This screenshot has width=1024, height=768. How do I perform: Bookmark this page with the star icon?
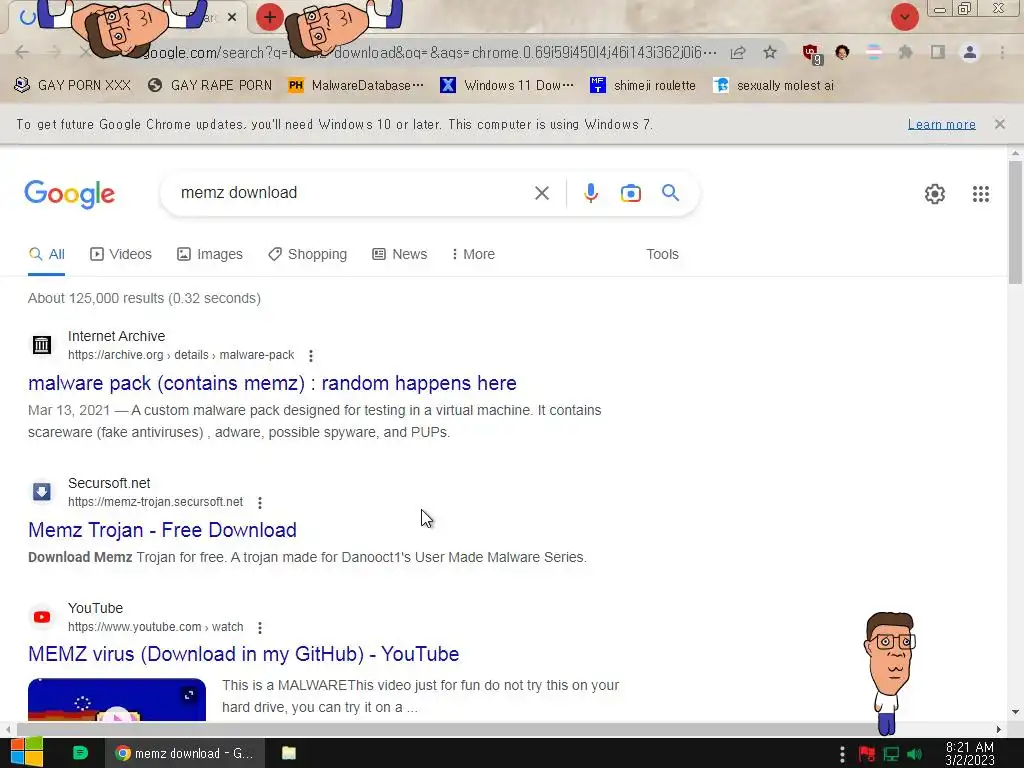(x=770, y=52)
